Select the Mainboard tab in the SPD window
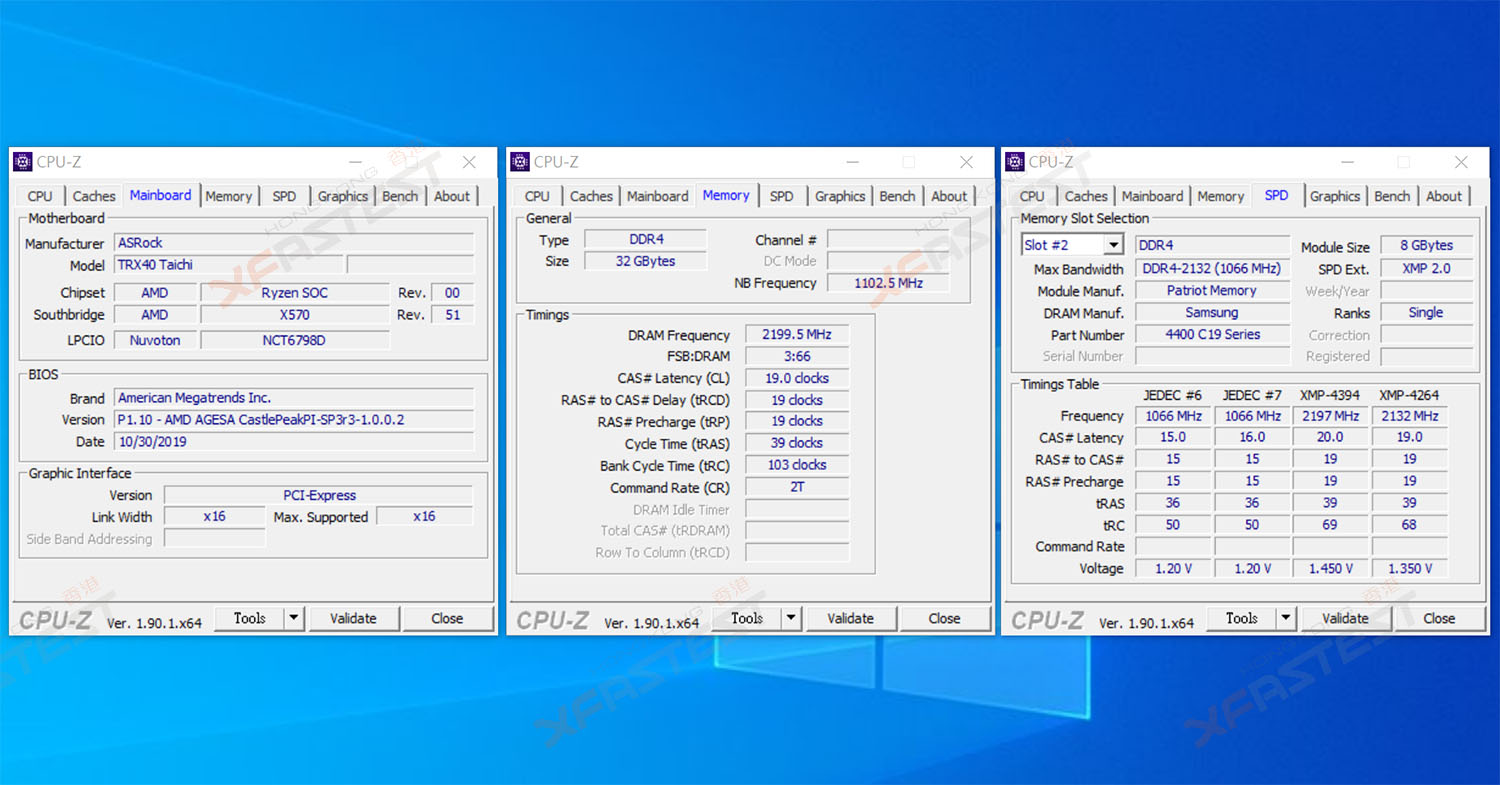 tap(1153, 196)
